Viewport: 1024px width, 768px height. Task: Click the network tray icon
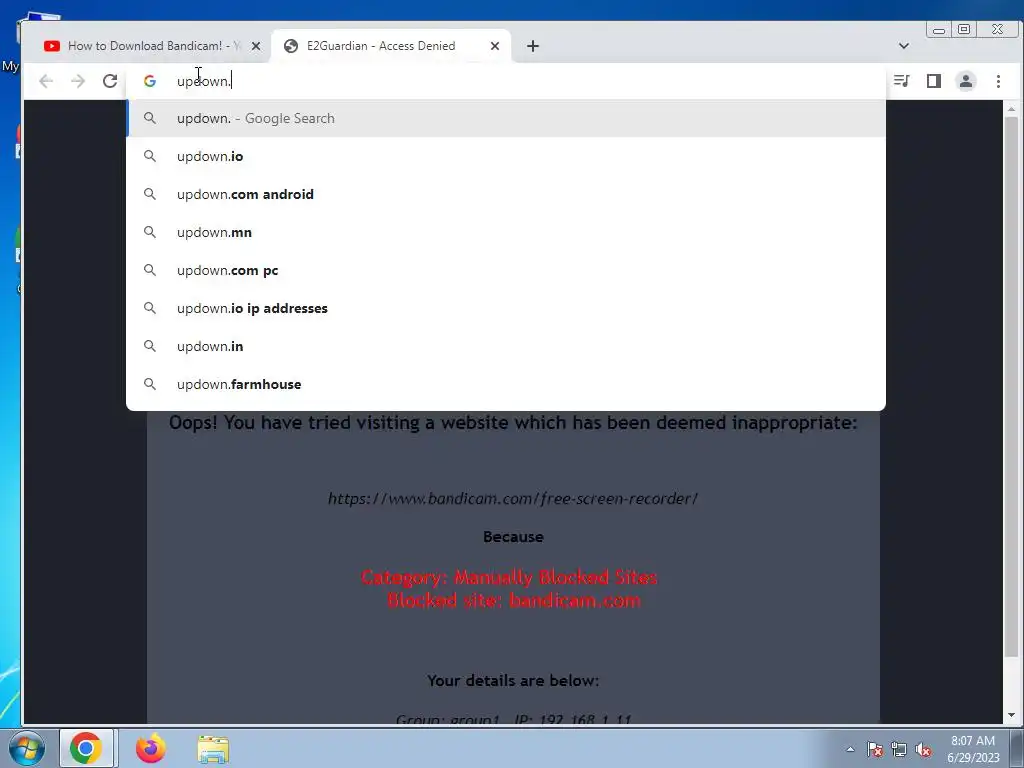click(899, 749)
